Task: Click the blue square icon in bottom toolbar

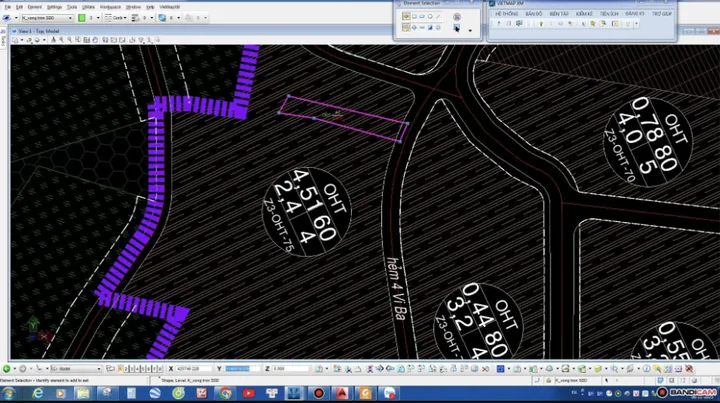Action: pyautogui.click(x=501, y=369)
